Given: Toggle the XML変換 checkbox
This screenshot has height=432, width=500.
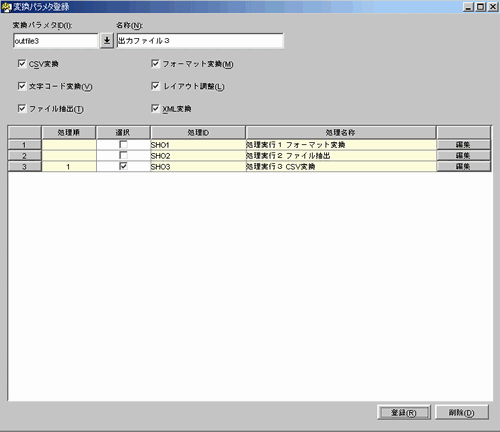Looking at the screenshot, I should 155,108.
